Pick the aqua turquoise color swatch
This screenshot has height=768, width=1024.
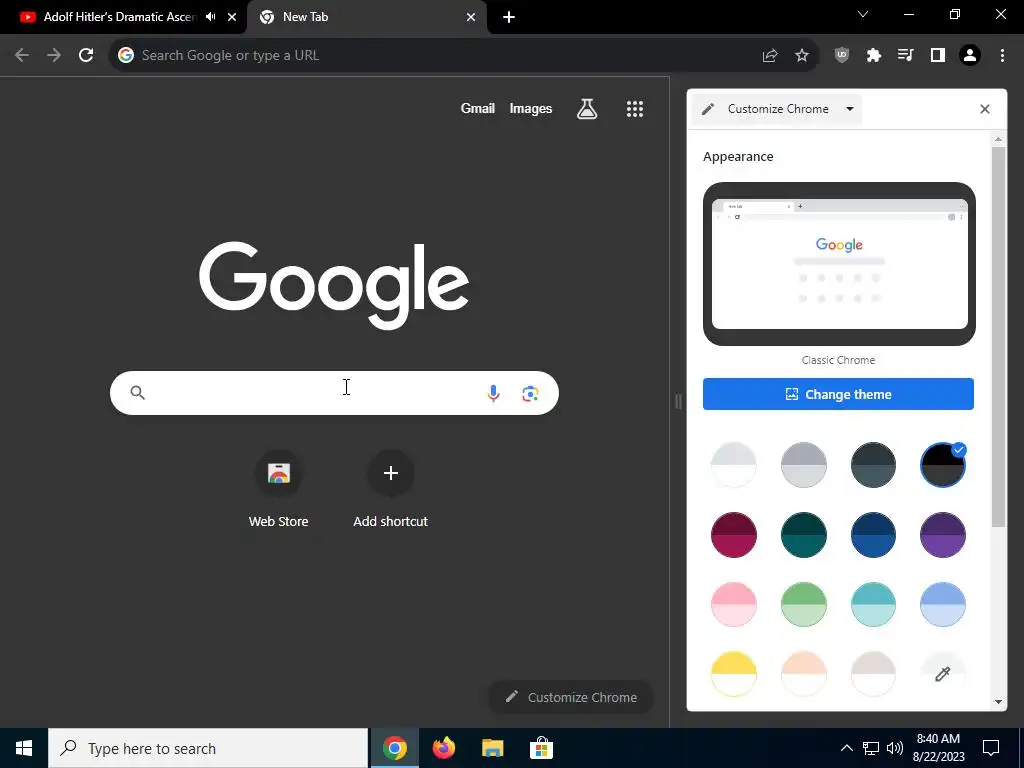coord(873,605)
